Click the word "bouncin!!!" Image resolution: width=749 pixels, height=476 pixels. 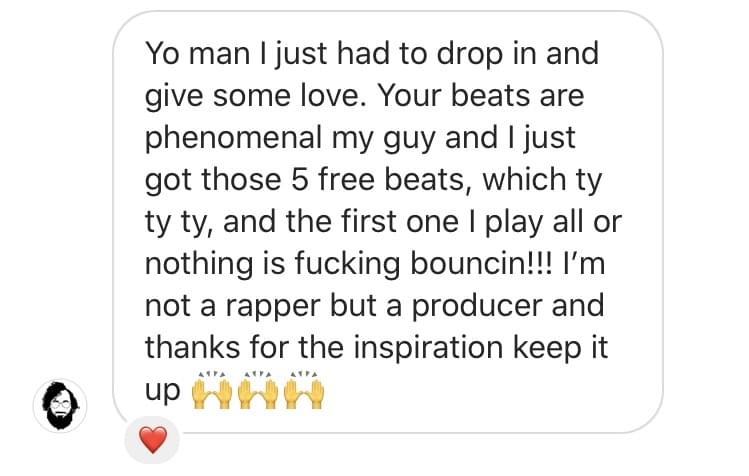482,263
